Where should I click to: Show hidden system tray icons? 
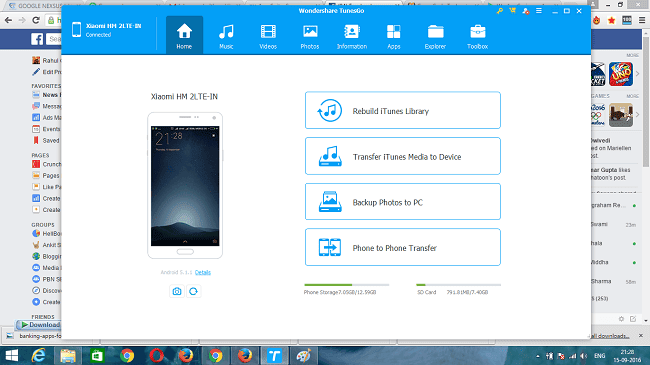[x=538, y=356]
